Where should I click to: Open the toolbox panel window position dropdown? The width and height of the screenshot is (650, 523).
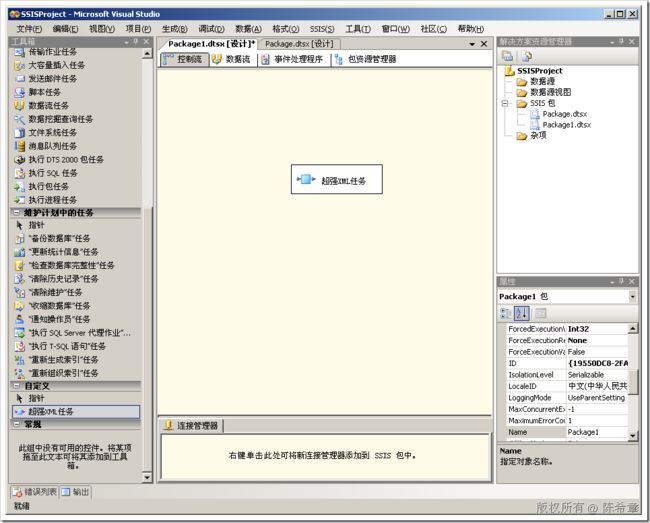pos(126,42)
